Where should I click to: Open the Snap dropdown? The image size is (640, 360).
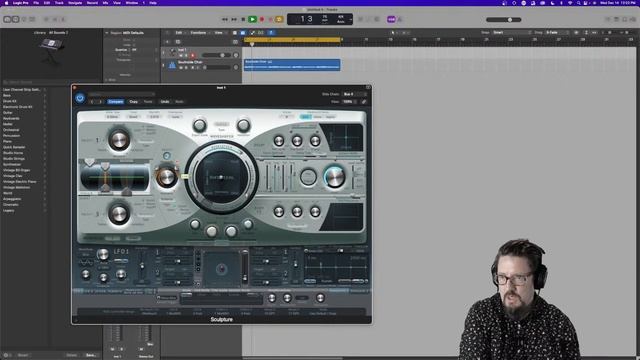[x=512, y=33]
